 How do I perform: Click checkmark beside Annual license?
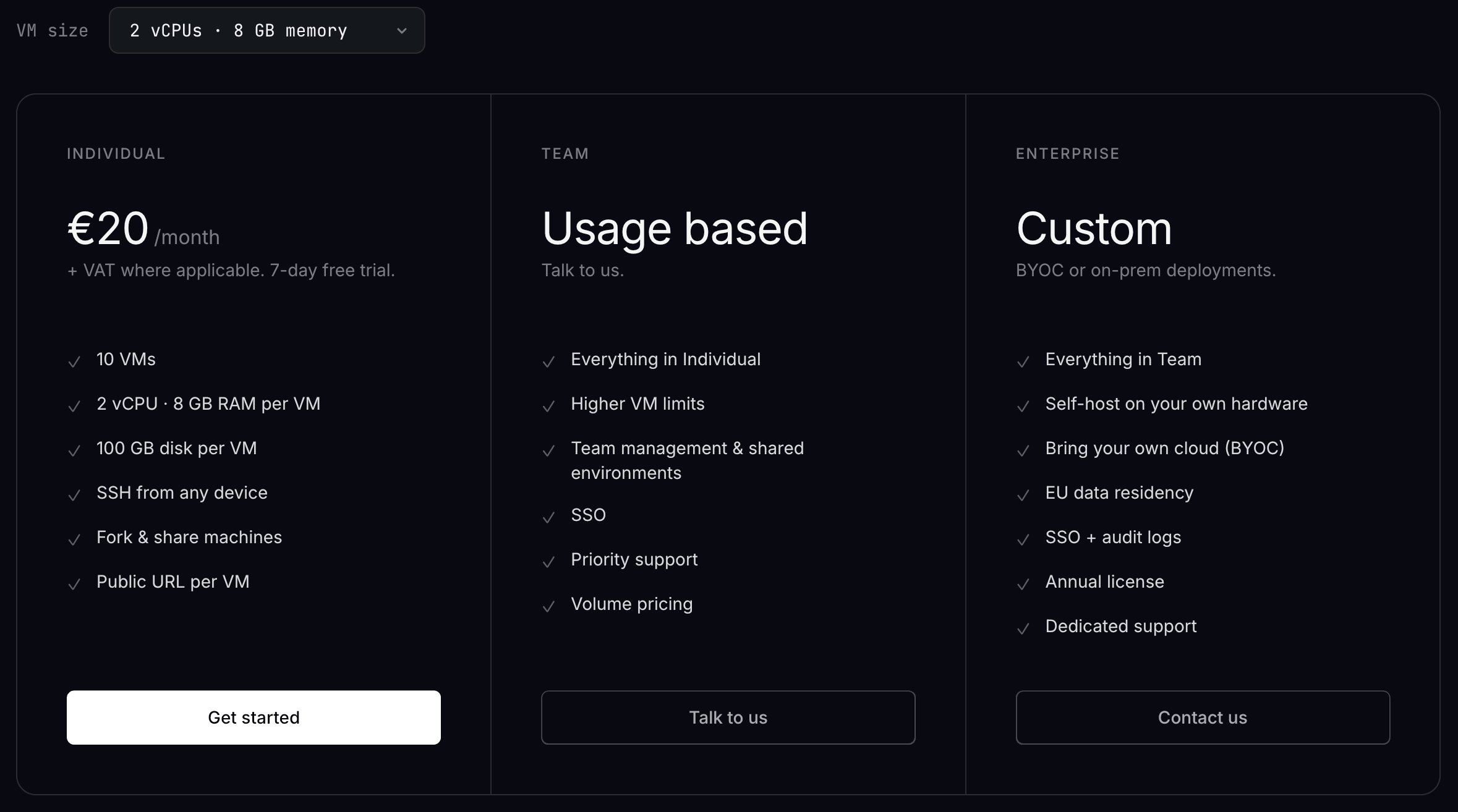tap(1023, 584)
